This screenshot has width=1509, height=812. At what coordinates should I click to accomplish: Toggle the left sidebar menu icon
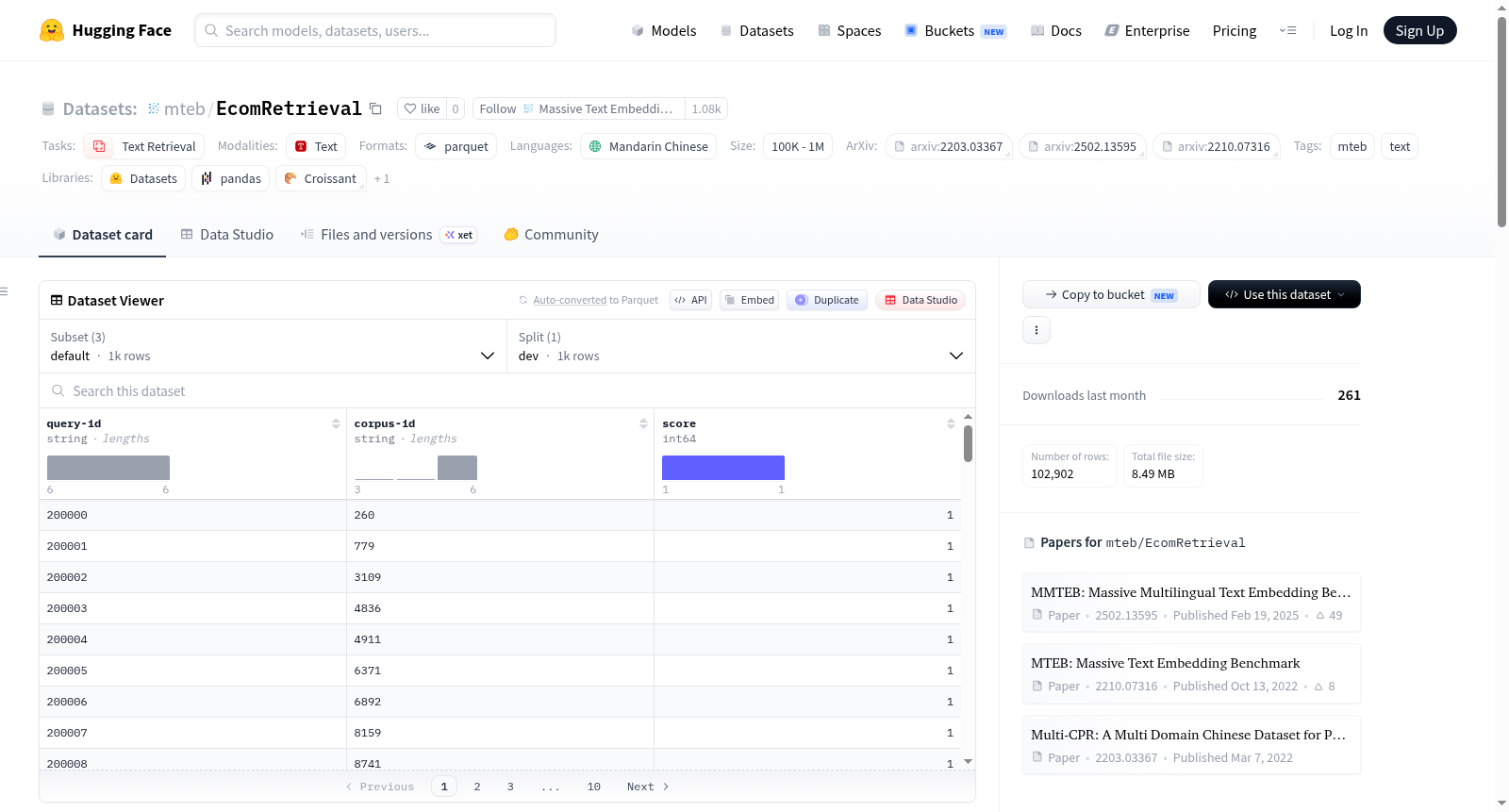pos(4,291)
